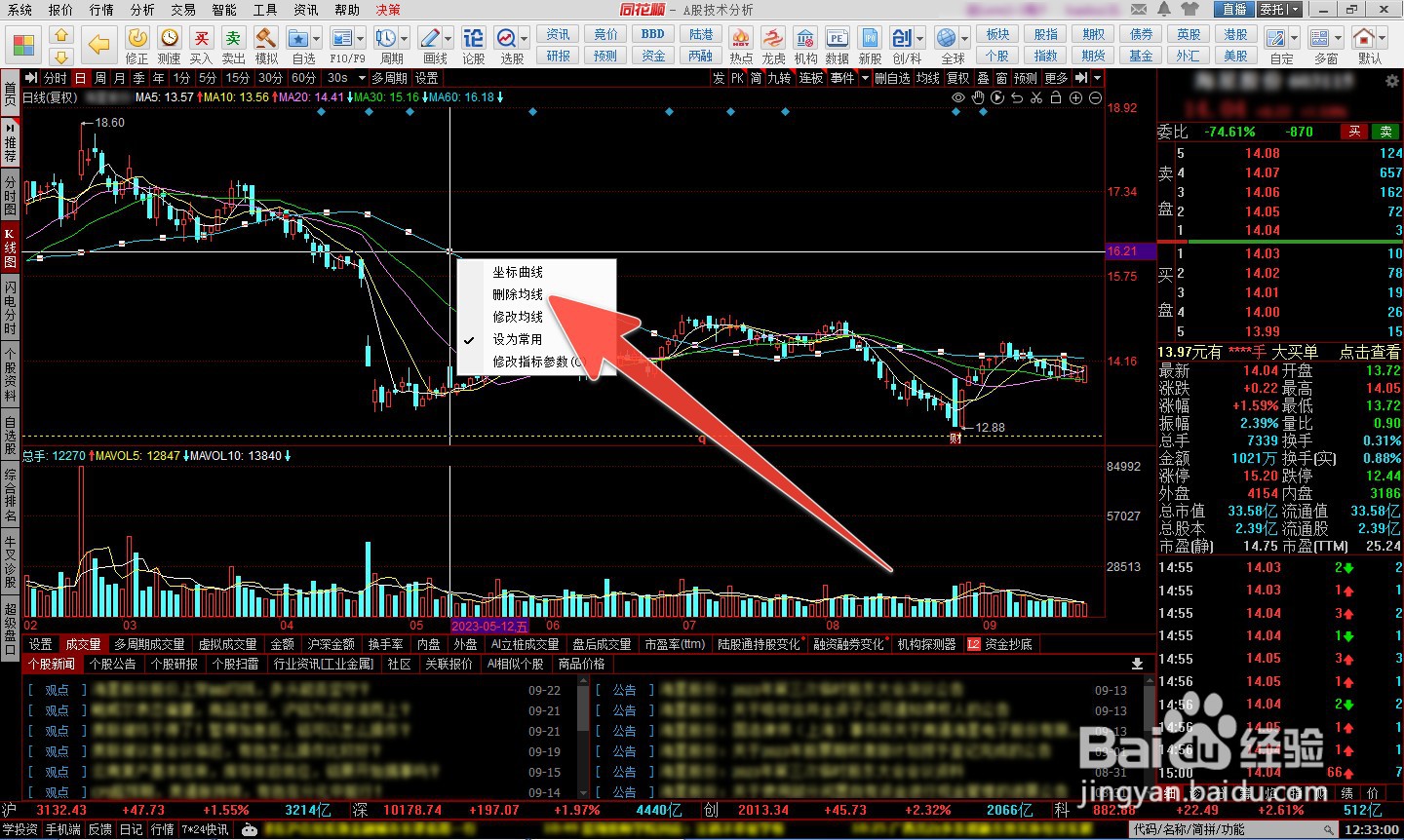Click the page-down yellow arrow icon
This screenshot has height=840, width=1404.
(61, 55)
